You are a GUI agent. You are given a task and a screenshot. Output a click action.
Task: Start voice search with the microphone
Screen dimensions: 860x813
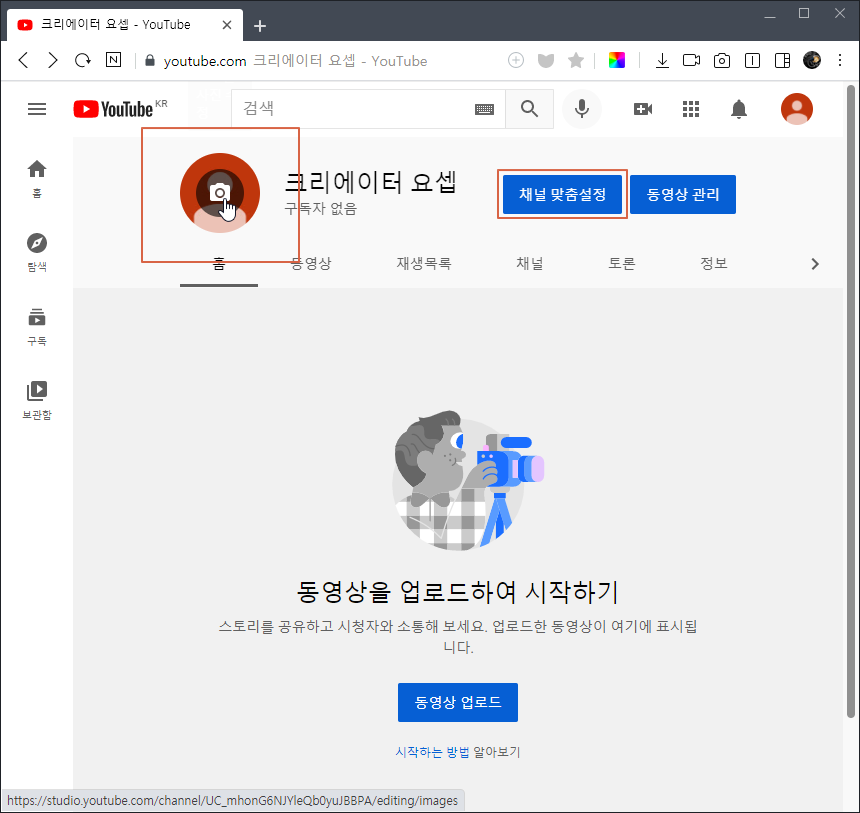coord(582,109)
